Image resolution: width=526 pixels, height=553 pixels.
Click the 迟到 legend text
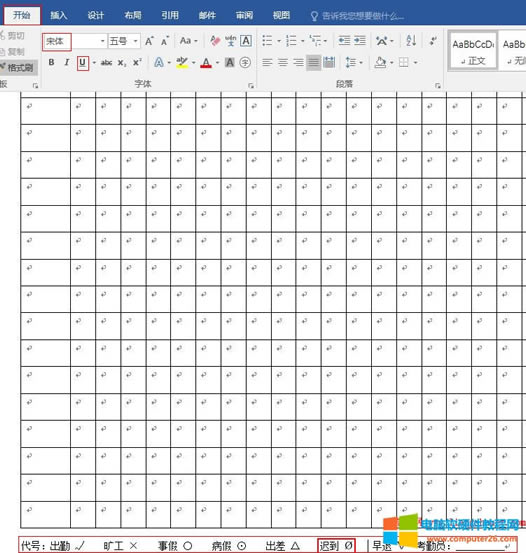[x=329, y=546]
